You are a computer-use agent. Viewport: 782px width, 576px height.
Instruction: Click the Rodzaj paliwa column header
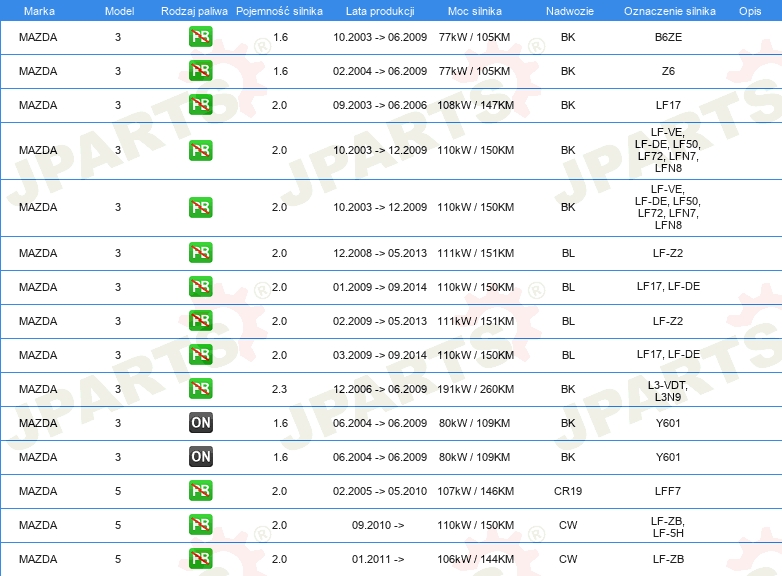point(194,10)
